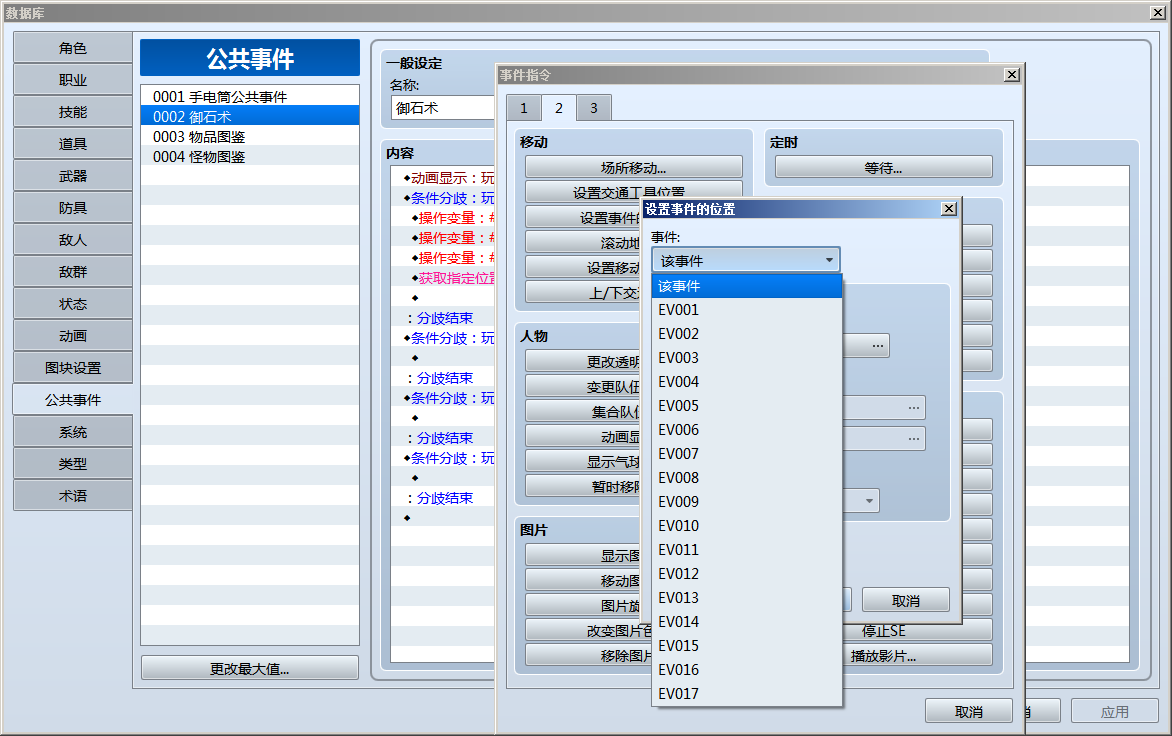Close the 设置事件的位置 dialog with X

click(x=949, y=209)
